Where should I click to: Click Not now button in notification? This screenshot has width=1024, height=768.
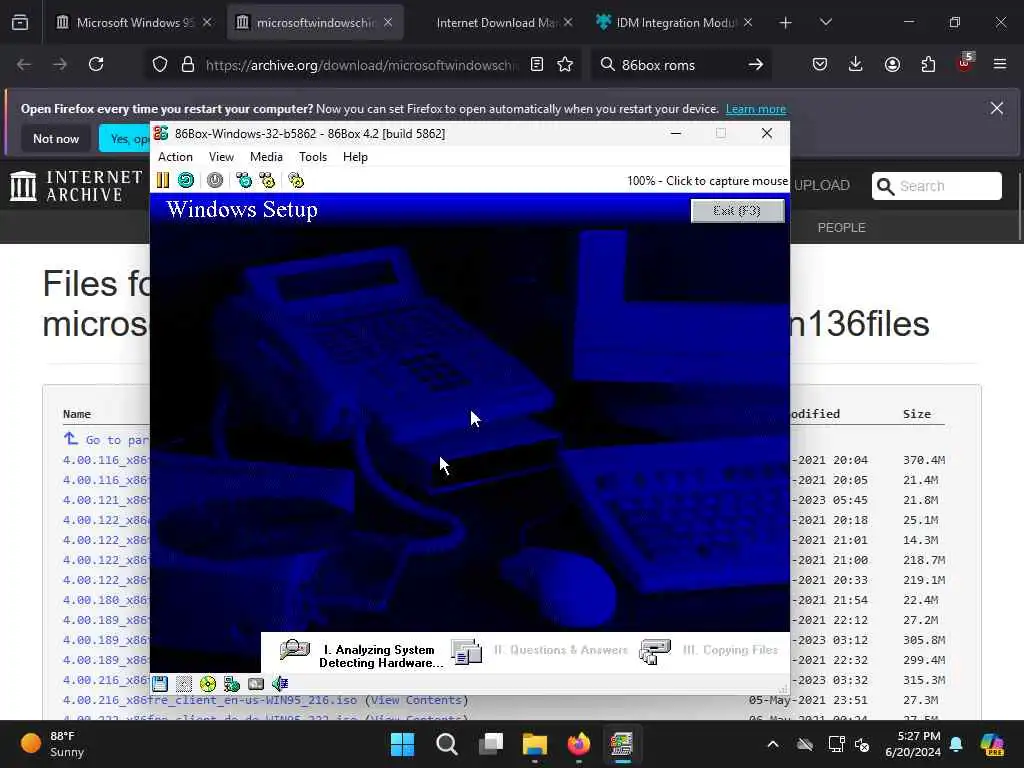coord(56,139)
